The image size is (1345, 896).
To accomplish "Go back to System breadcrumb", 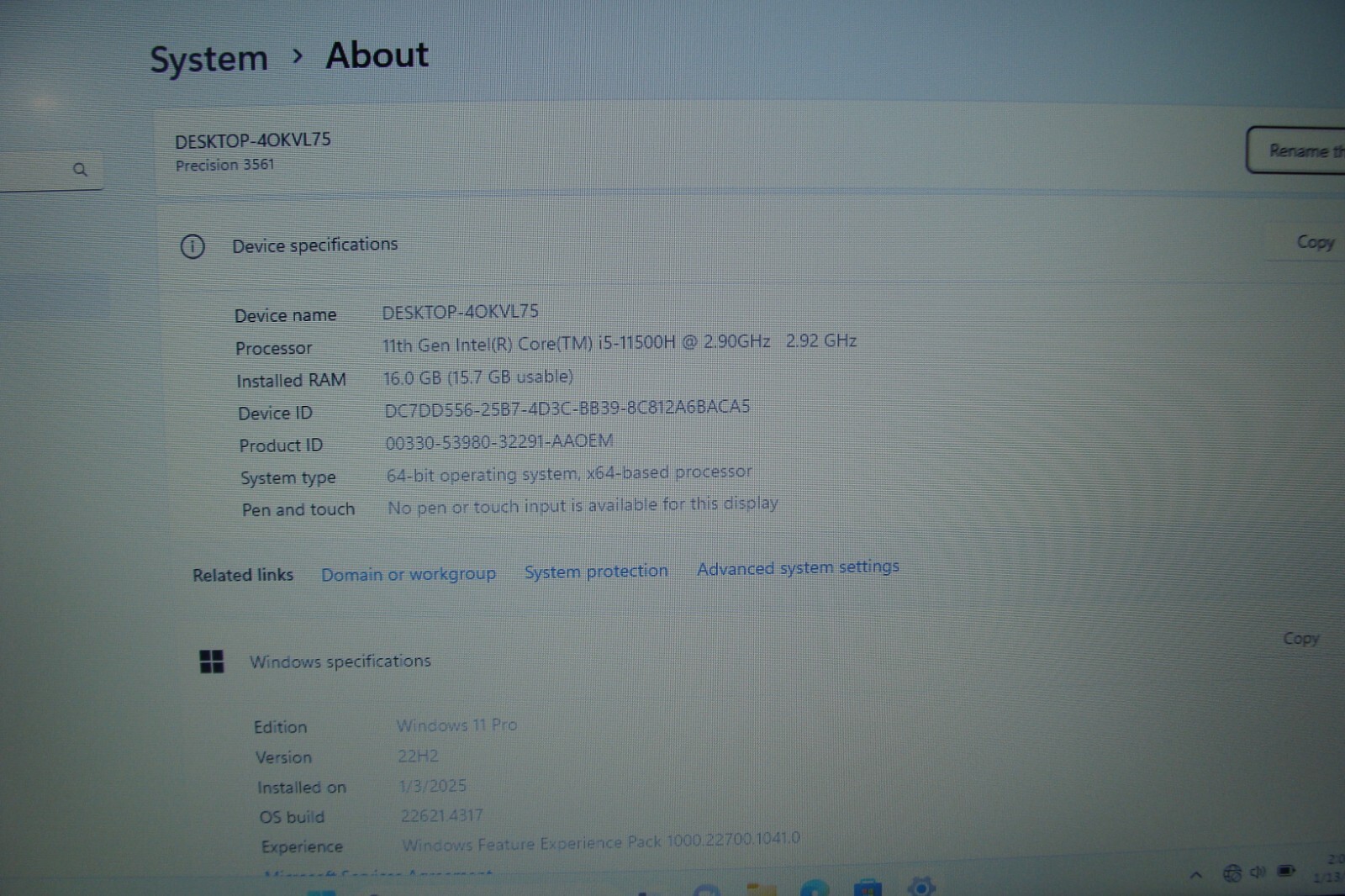I will coord(208,59).
